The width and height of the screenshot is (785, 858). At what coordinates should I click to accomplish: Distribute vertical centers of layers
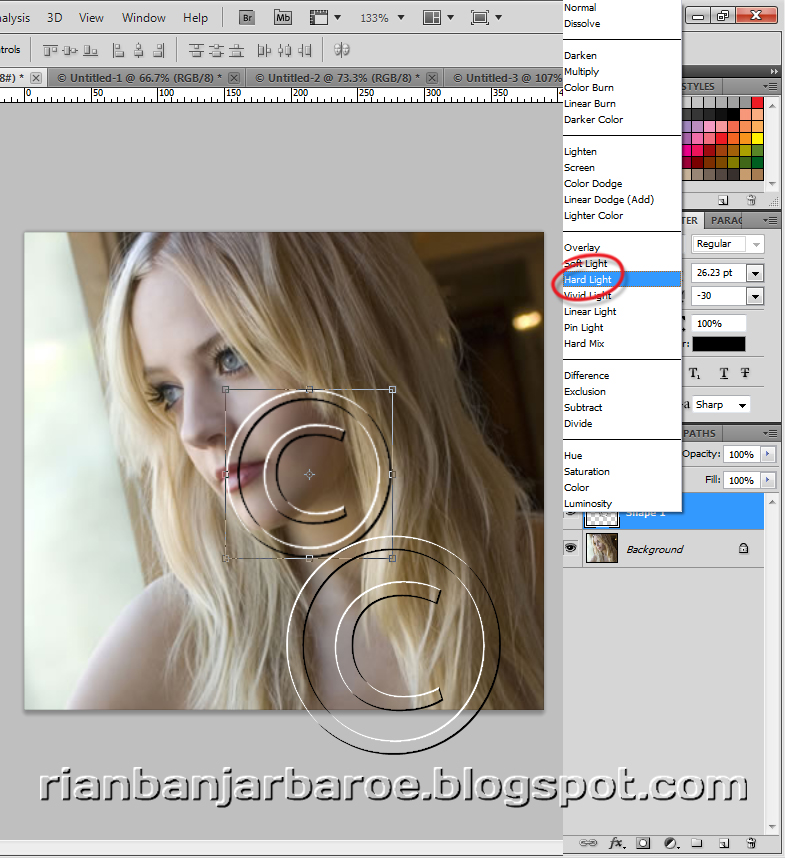point(216,51)
